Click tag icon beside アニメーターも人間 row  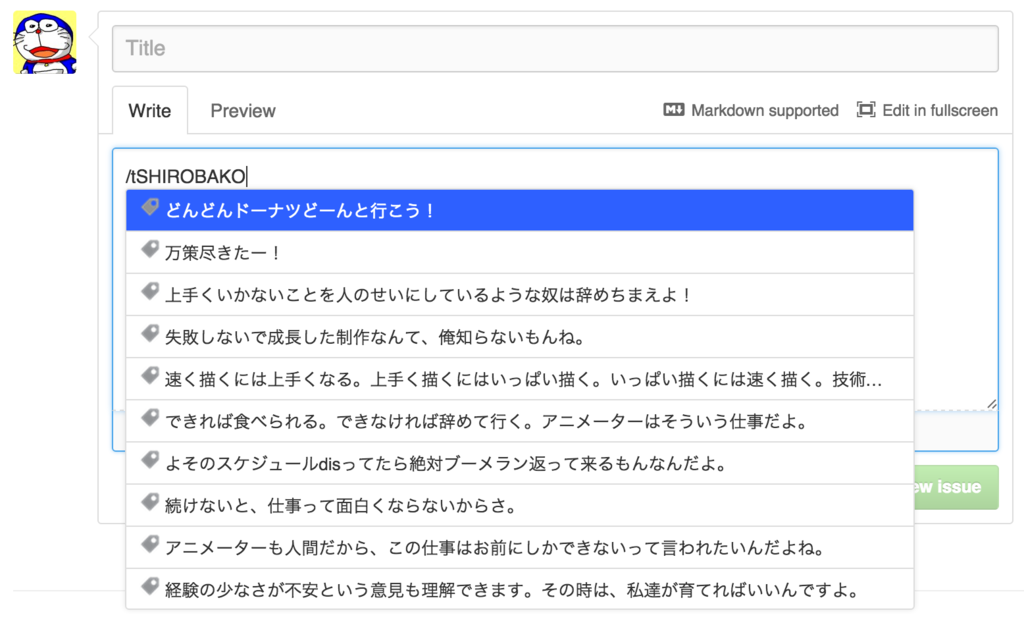pyautogui.click(x=150, y=545)
